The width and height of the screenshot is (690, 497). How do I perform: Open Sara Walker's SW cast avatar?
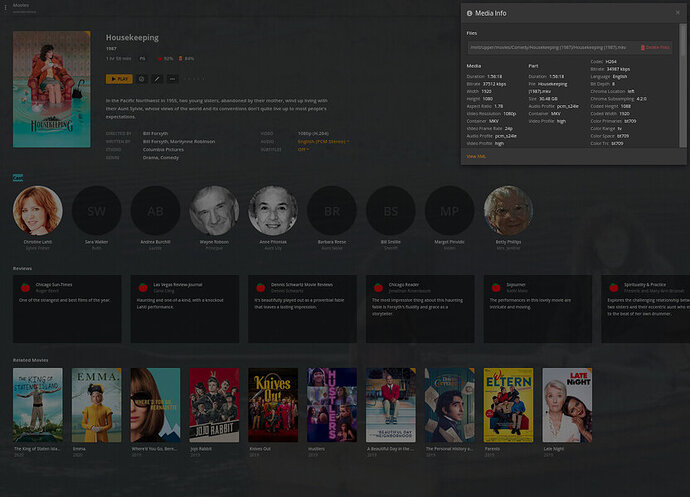[x=96, y=210]
